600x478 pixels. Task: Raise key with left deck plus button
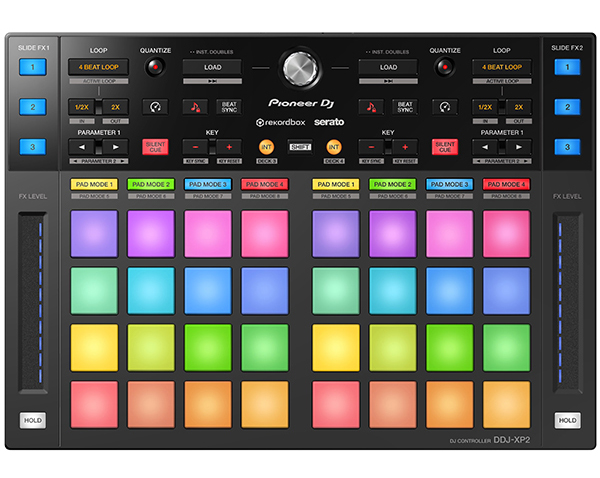pos(229,147)
